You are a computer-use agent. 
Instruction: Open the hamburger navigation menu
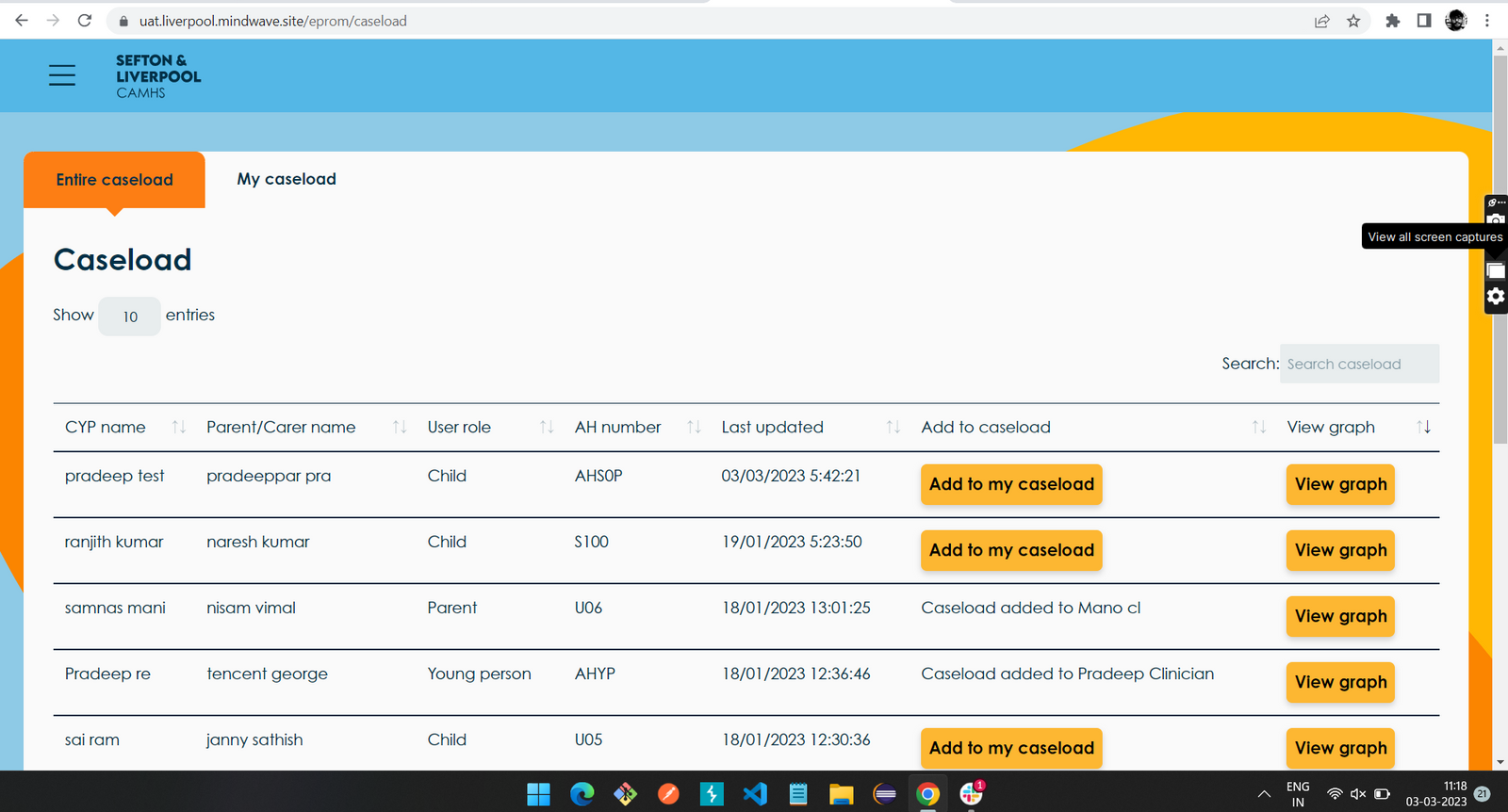(x=62, y=75)
